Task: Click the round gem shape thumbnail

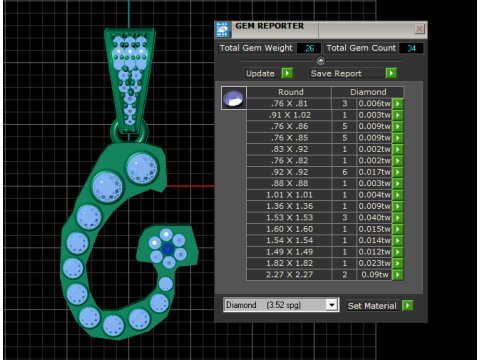Action: [234, 98]
